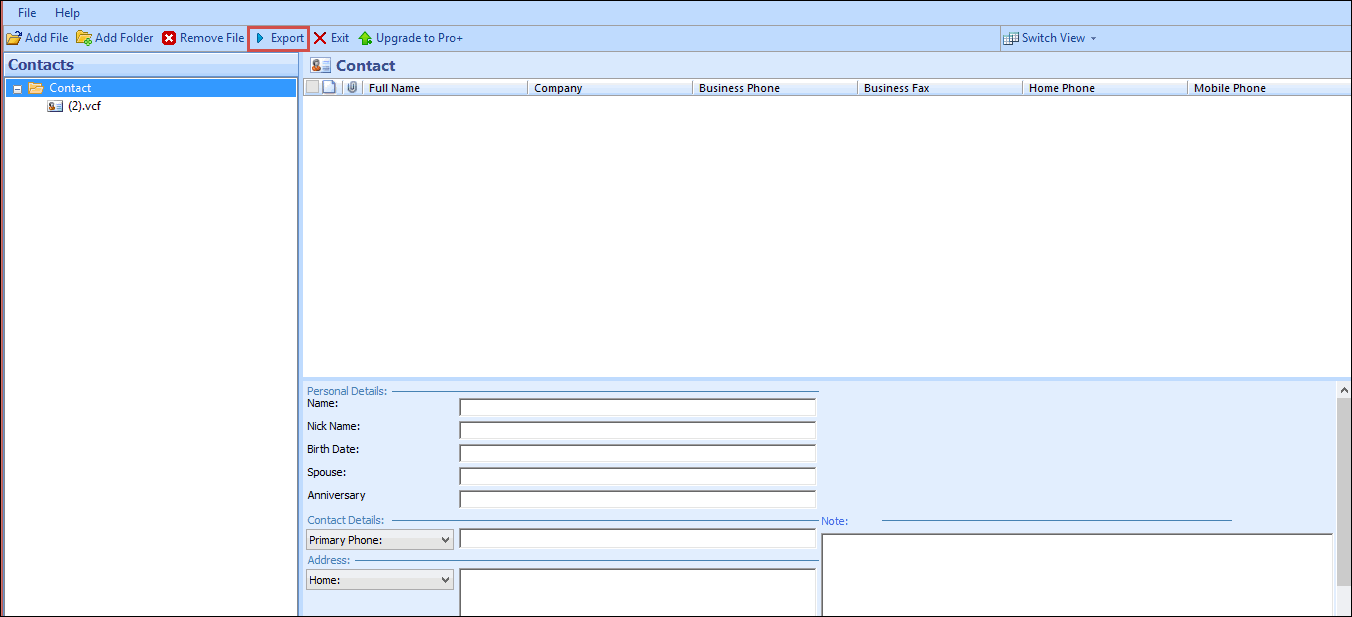This screenshot has width=1352, height=617.
Task: Sort by Business Phone column
Action: (x=775, y=88)
